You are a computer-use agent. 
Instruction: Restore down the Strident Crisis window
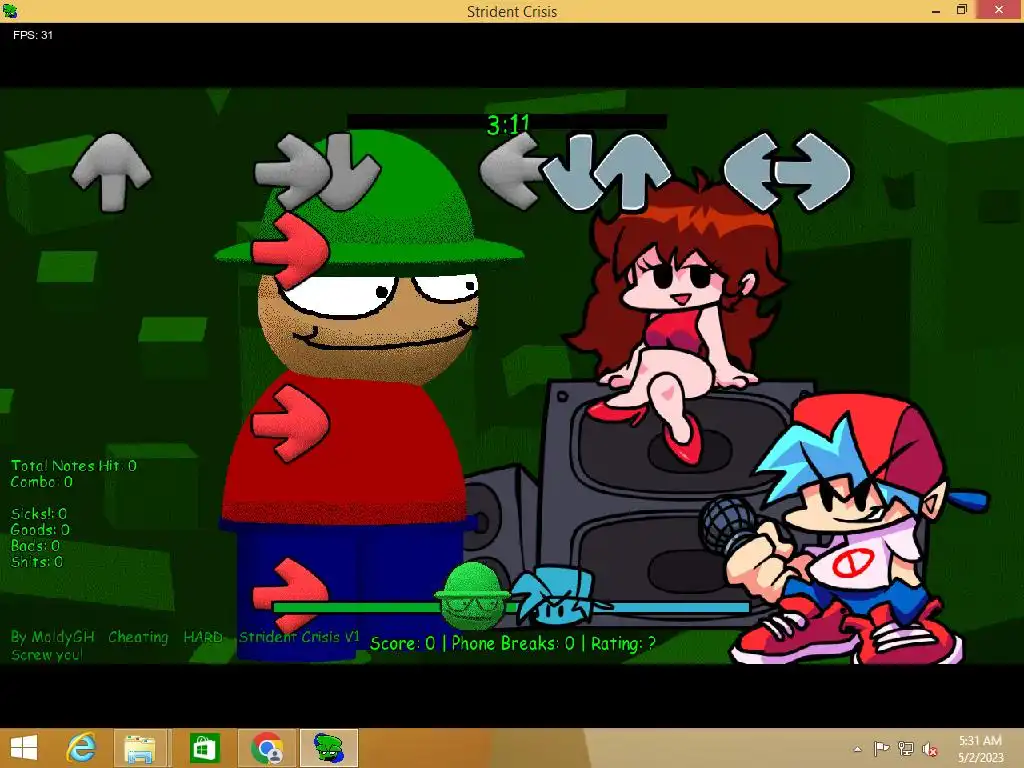[x=961, y=10]
